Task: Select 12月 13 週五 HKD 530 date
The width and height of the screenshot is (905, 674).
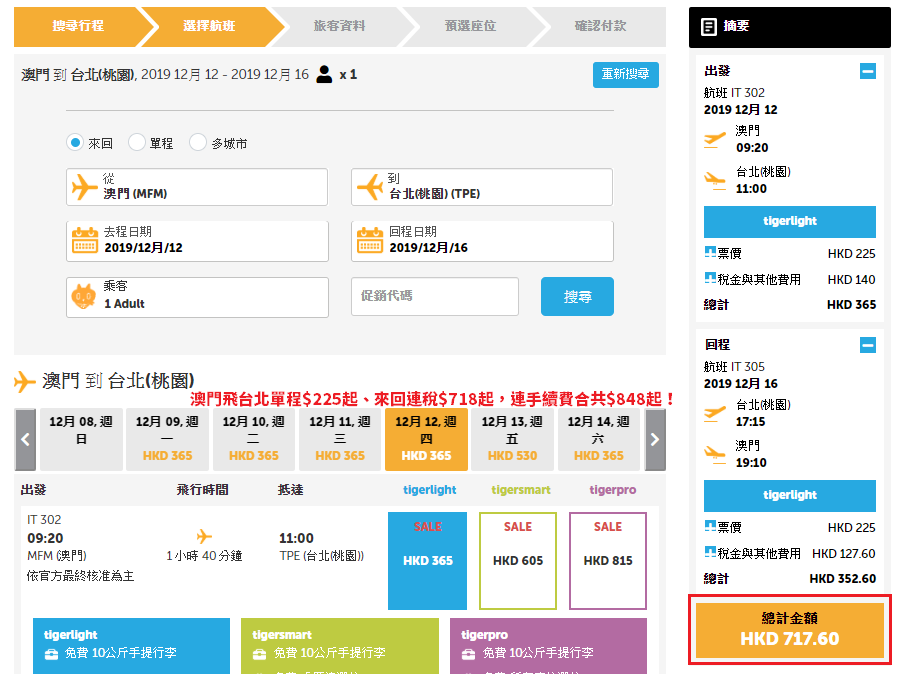Action: point(513,440)
